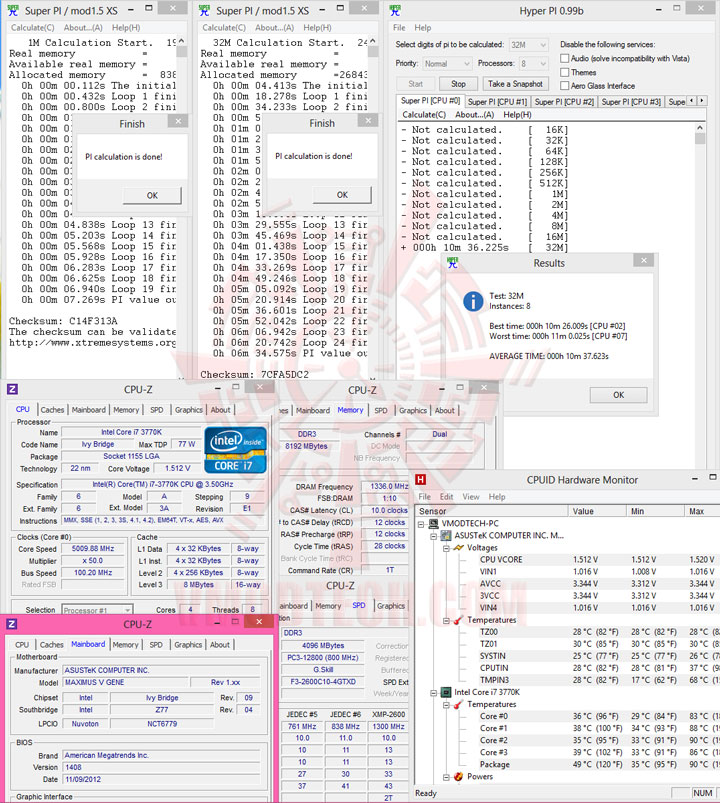
Task: Click the blue info icon in the Results dialog
Action: [473, 301]
